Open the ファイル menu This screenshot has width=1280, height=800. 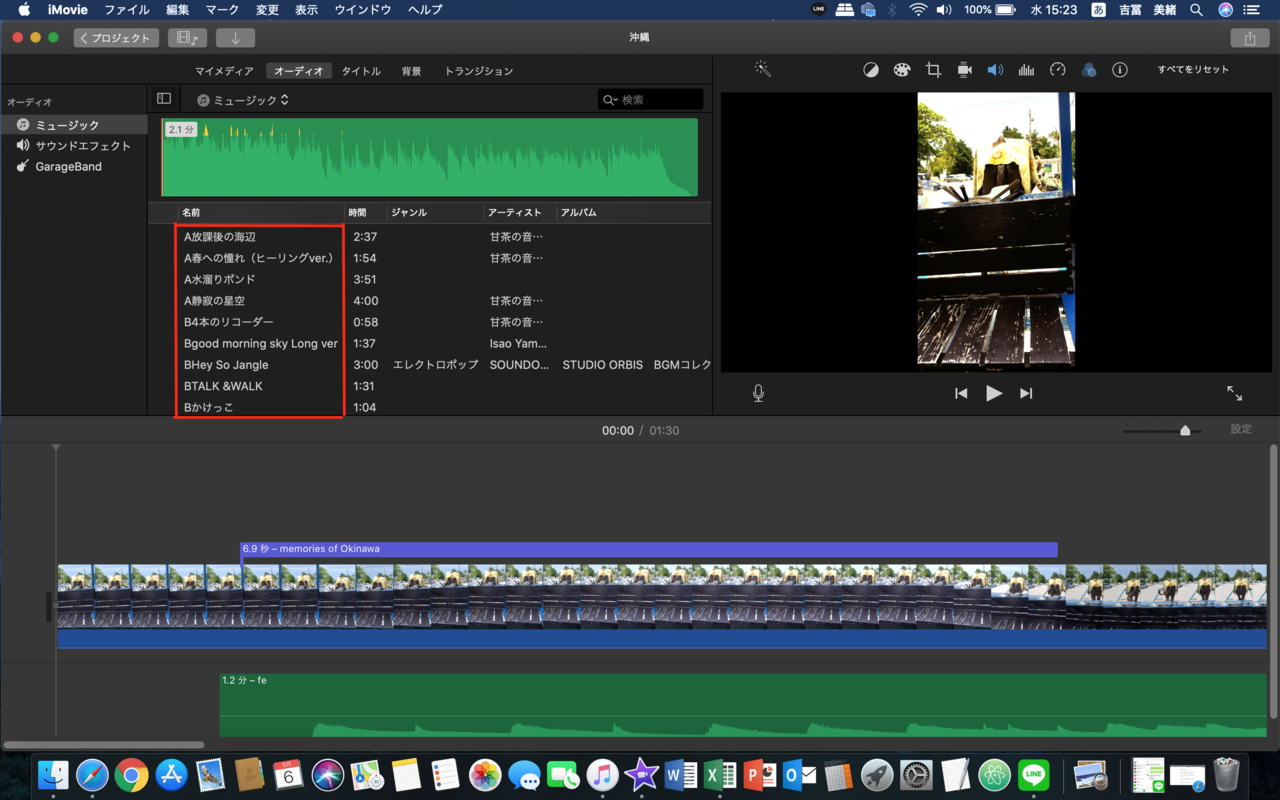tap(127, 10)
